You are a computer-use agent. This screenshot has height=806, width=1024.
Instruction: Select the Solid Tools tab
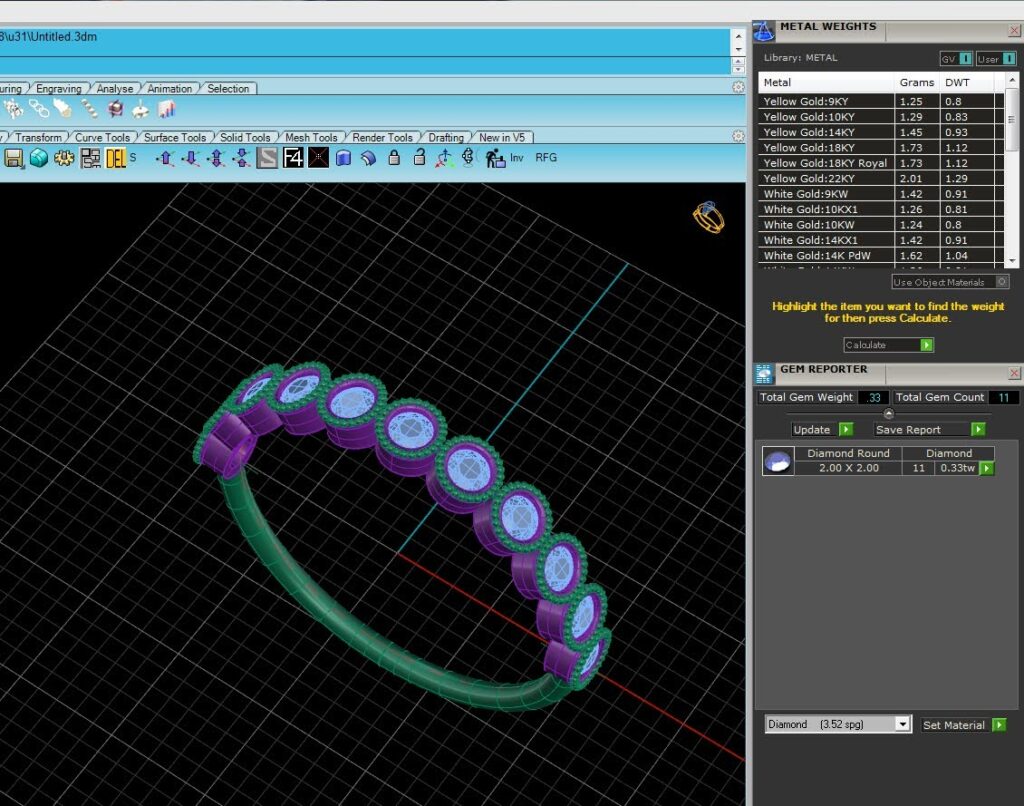click(245, 138)
